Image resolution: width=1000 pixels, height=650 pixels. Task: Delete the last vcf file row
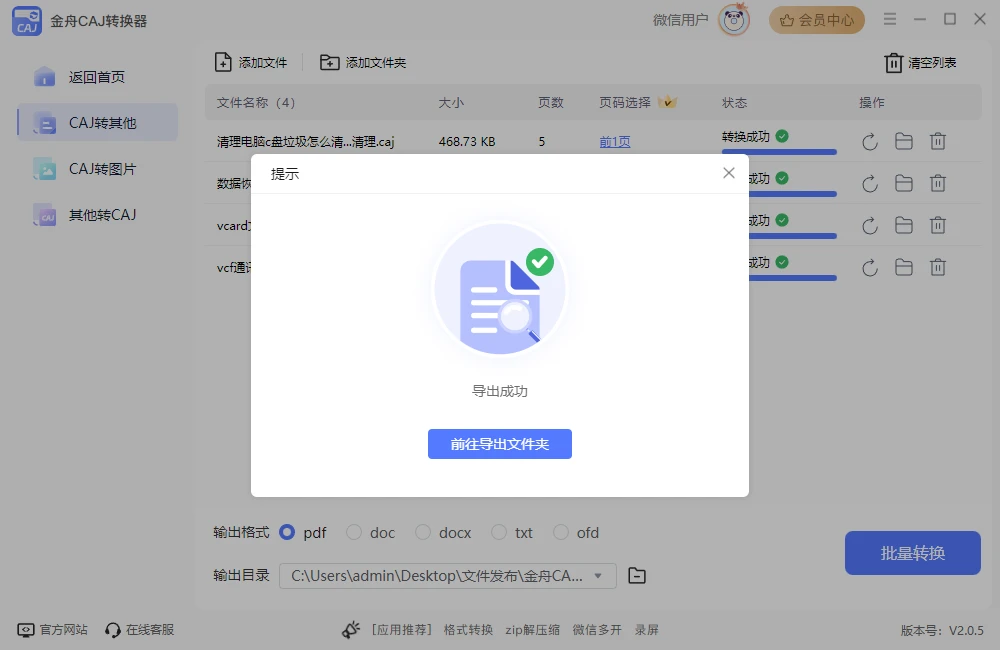(938, 267)
